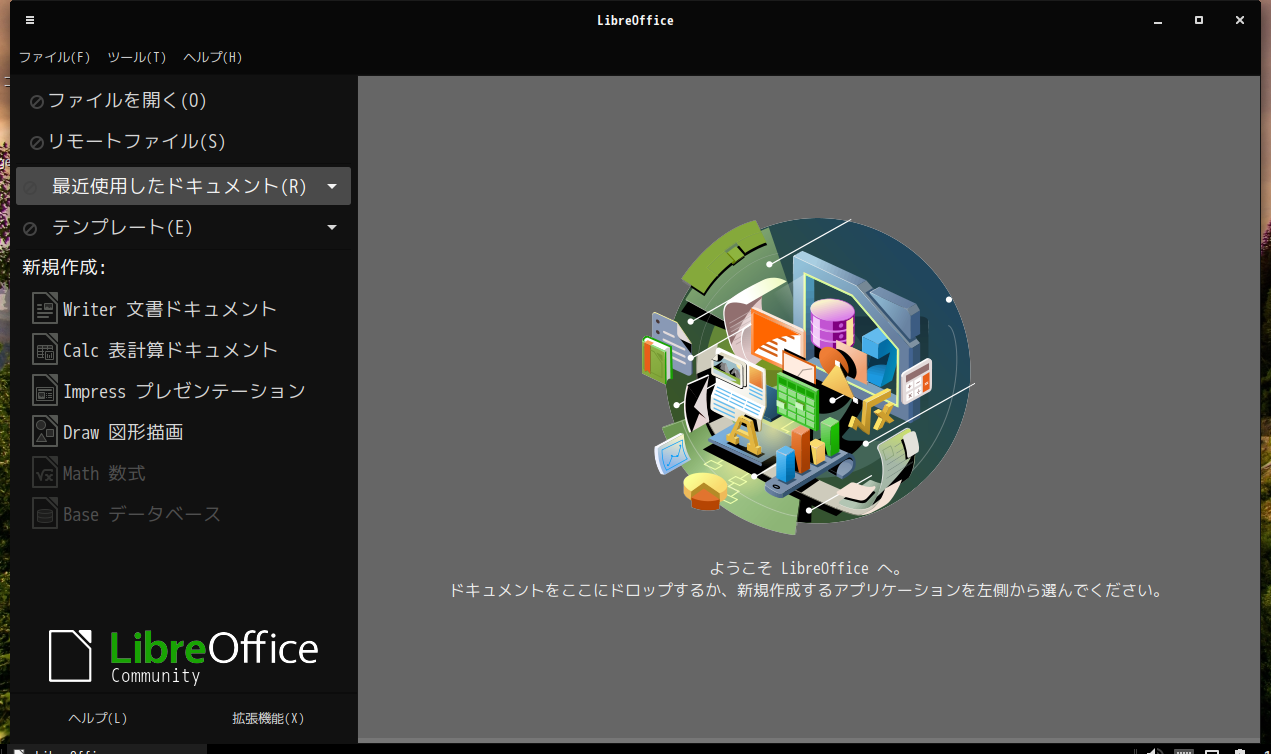Viewport: 1271px width, 754px height.
Task: Click リモートファイル(S) button
Action: coord(183,141)
